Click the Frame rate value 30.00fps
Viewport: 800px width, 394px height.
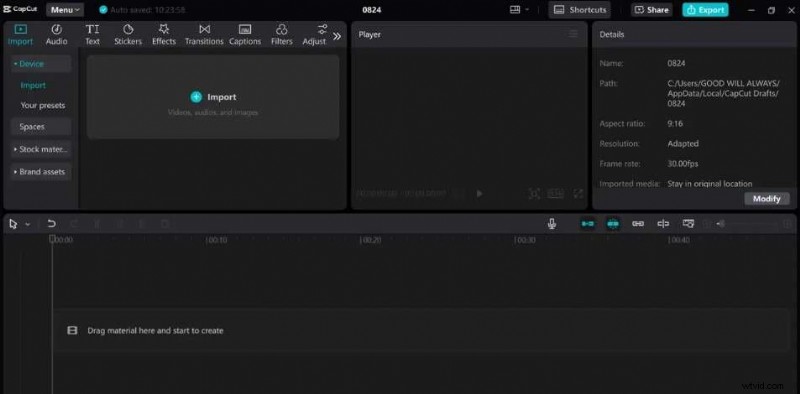click(683, 164)
